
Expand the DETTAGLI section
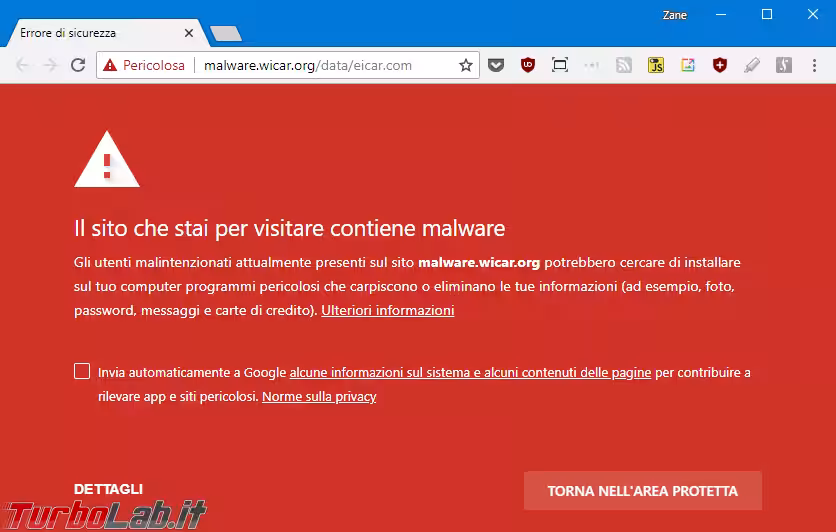(108, 489)
